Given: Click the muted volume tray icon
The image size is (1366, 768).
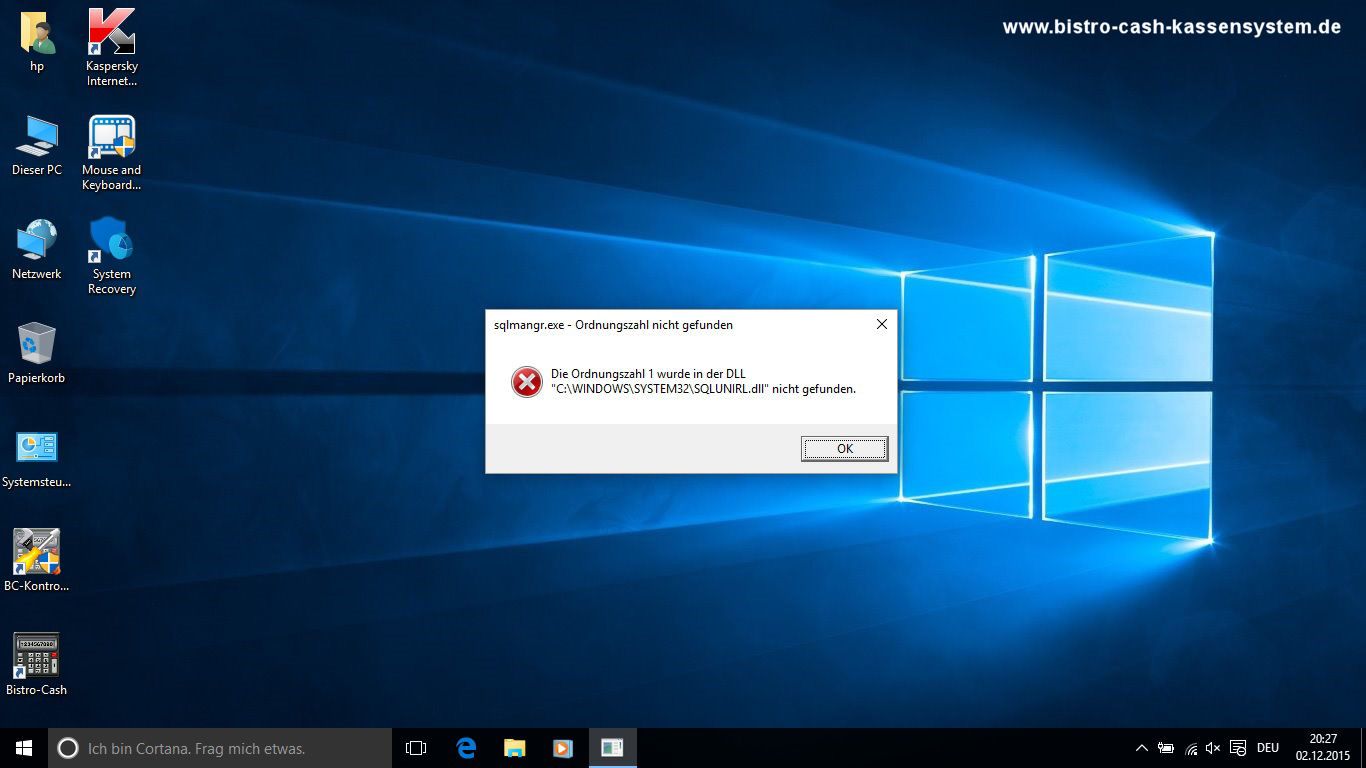Looking at the screenshot, I should pyautogui.click(x=1214, y=748).
